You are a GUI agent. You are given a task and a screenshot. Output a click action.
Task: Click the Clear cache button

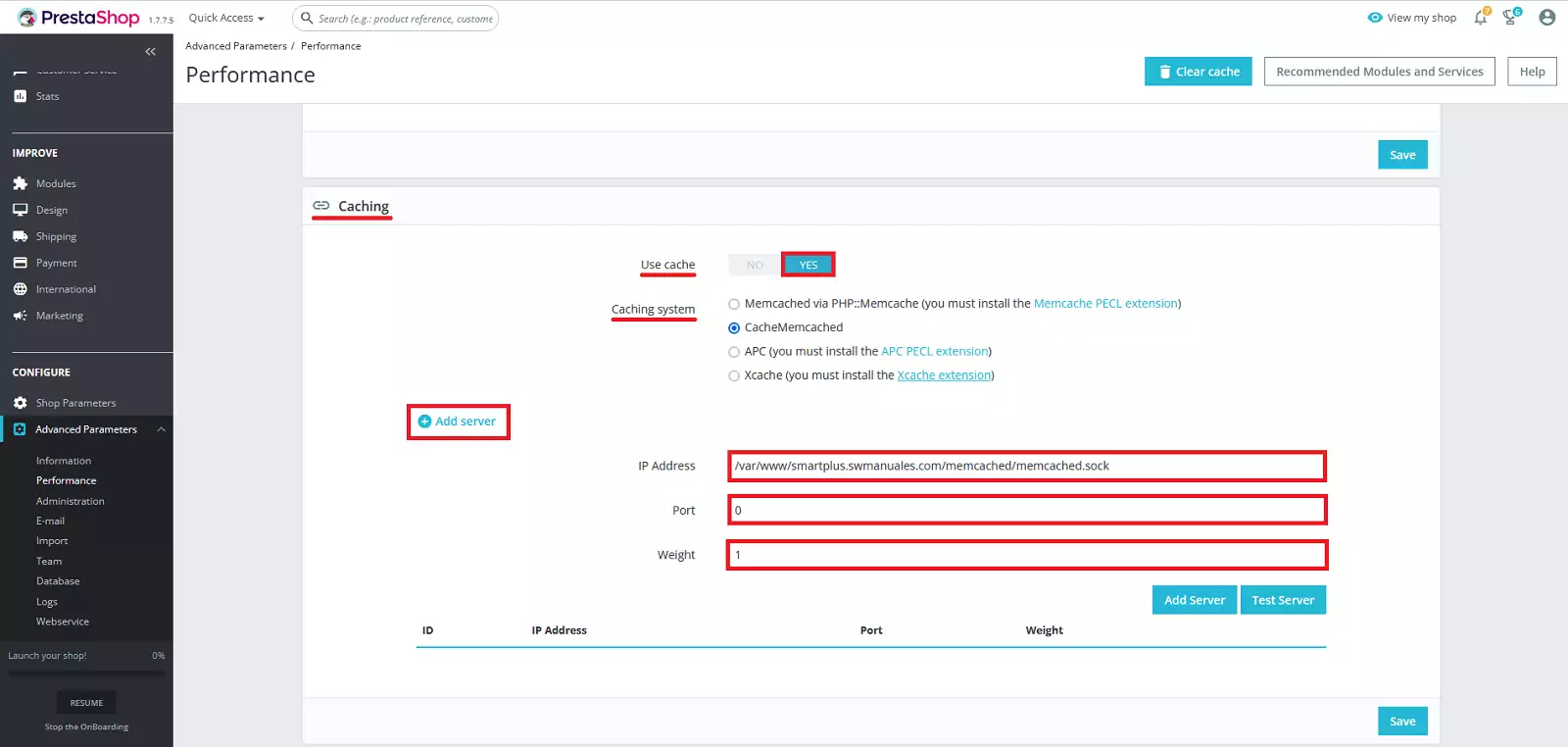point(1198,72)
